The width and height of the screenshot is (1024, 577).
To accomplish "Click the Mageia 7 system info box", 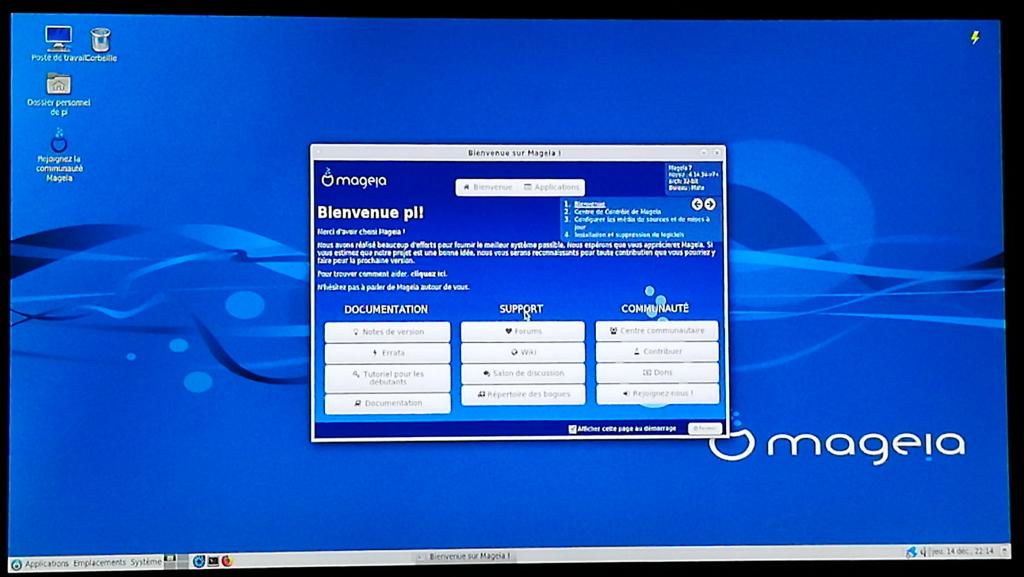I will [693, 178].
